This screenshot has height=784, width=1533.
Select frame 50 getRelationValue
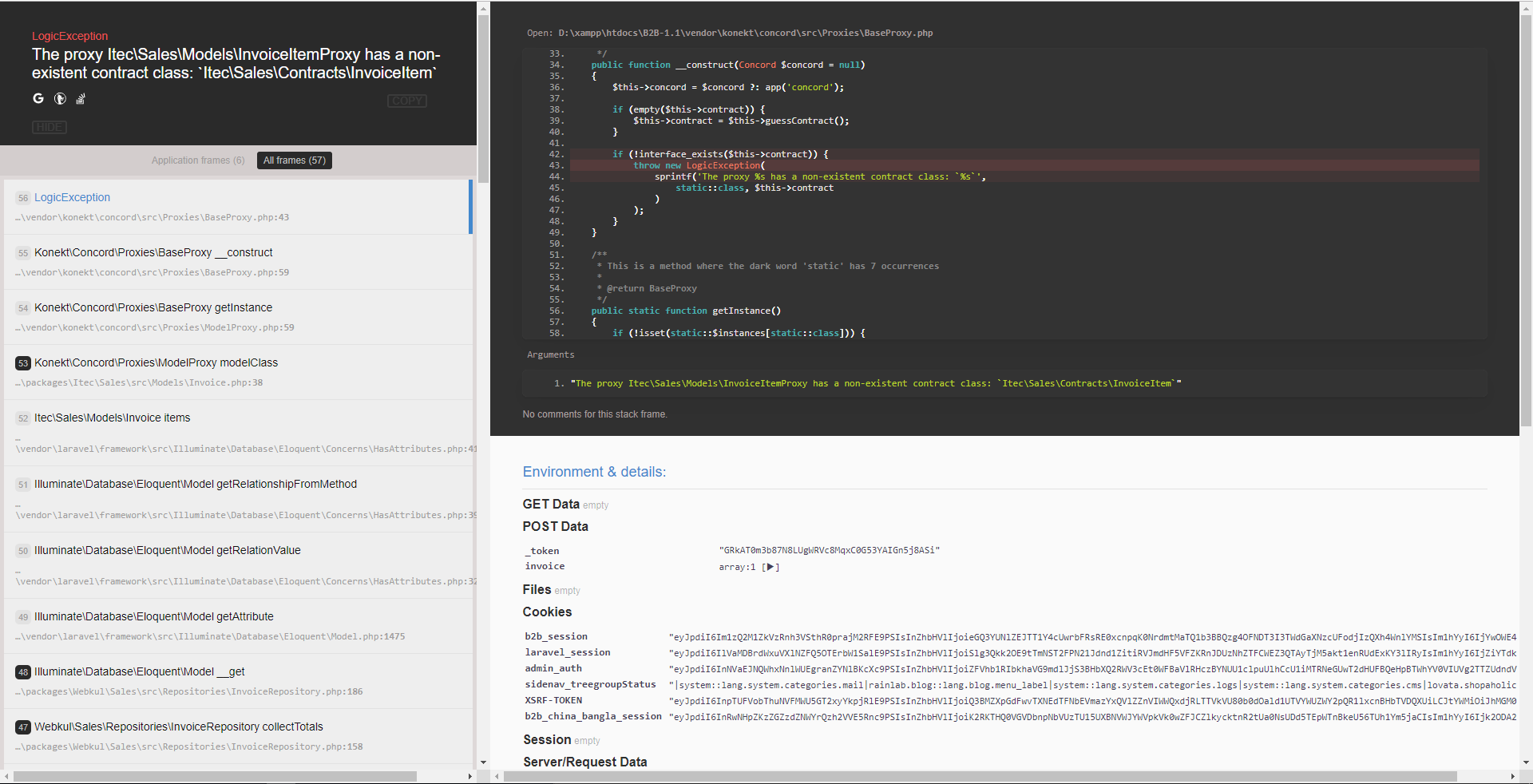click(238, 565)
